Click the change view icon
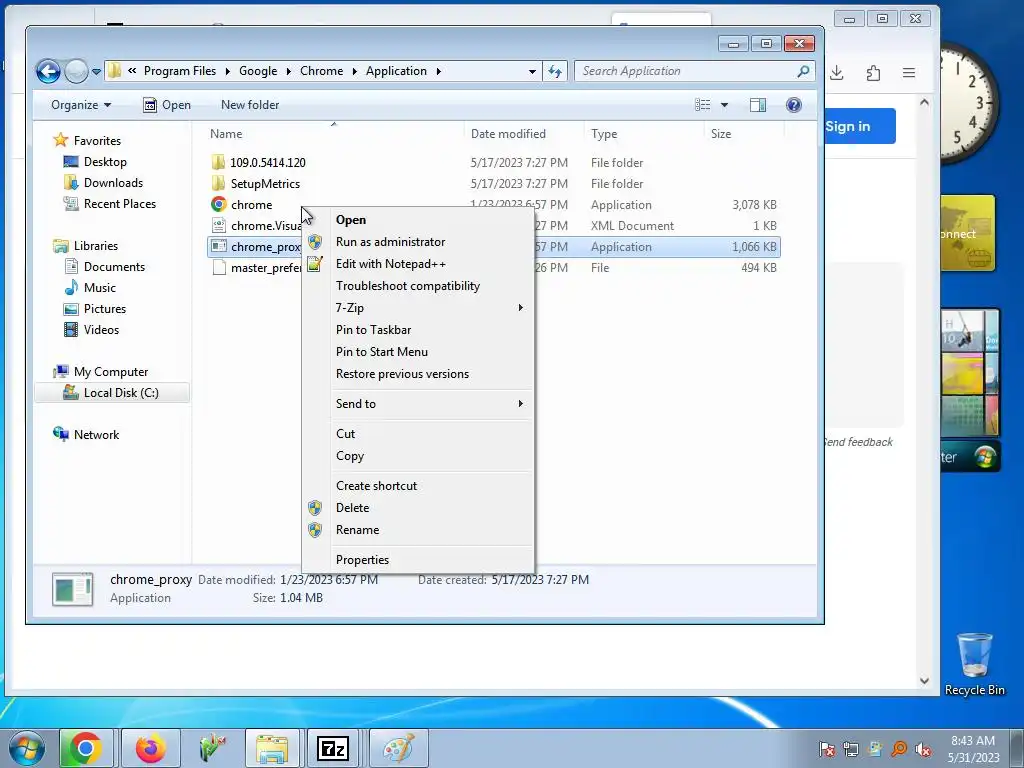The width and height of the screenshot is (1024, 768). tap(703, 105)
